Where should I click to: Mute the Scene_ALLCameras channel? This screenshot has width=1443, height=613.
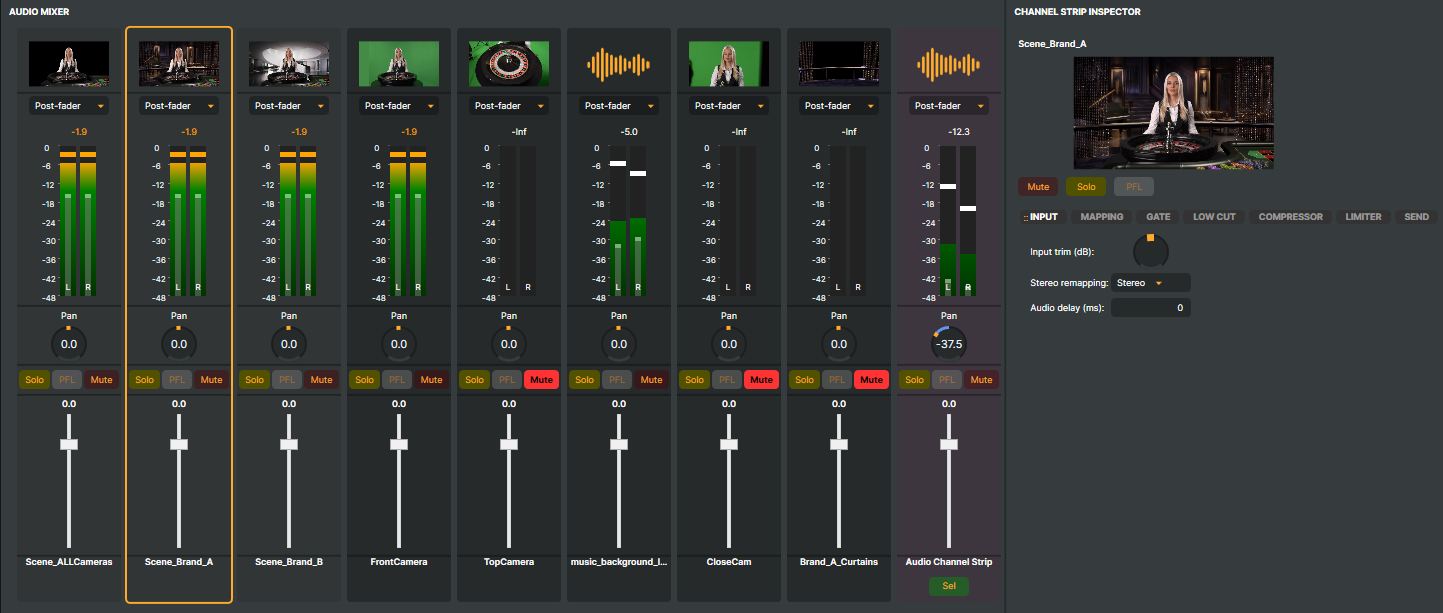(x=101, y=380)
